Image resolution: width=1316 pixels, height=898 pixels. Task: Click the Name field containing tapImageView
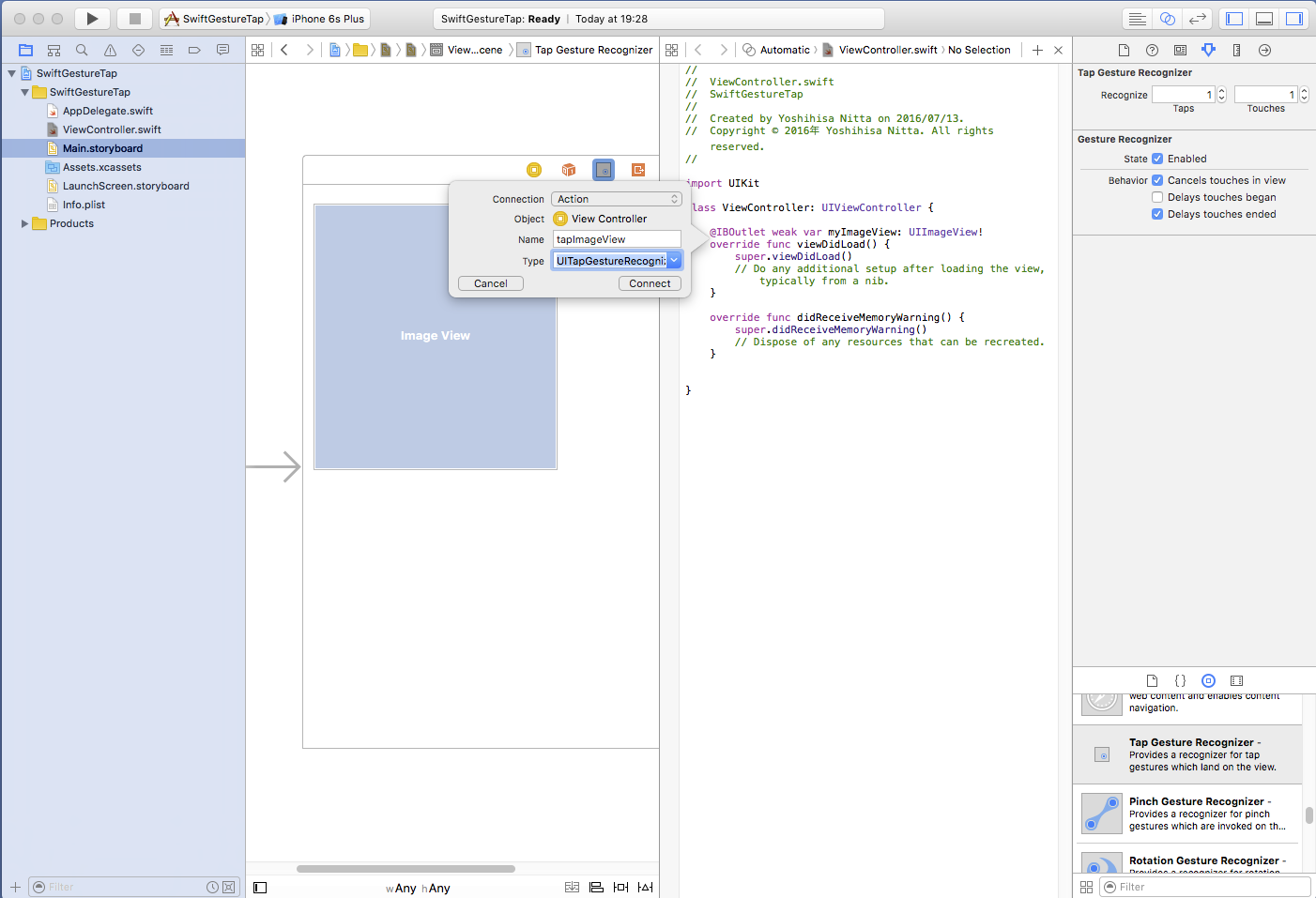[x=616, y=239]
